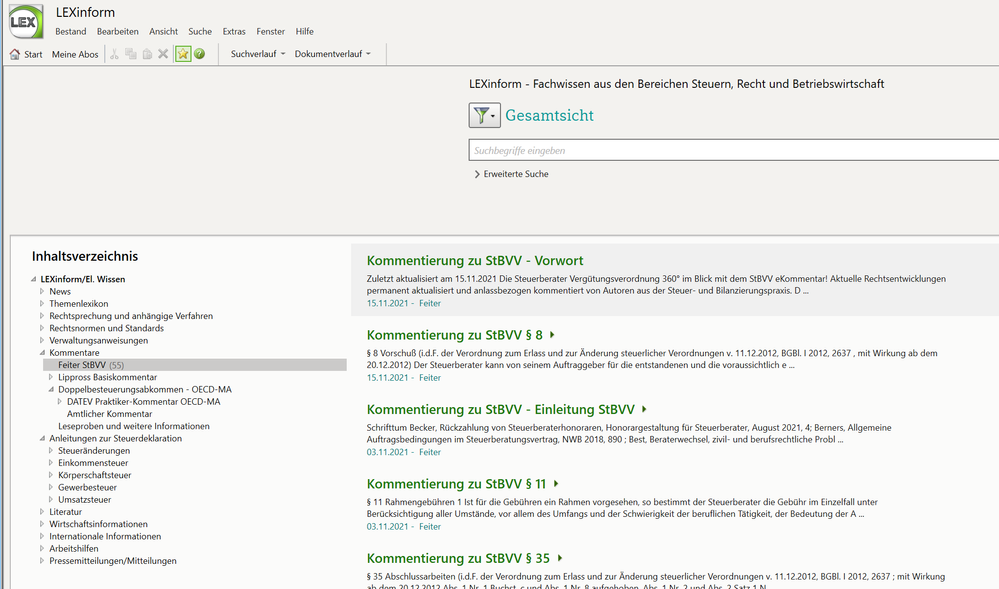Click the arrow icon after Einleitung StBVV title

tap(644, 409)
